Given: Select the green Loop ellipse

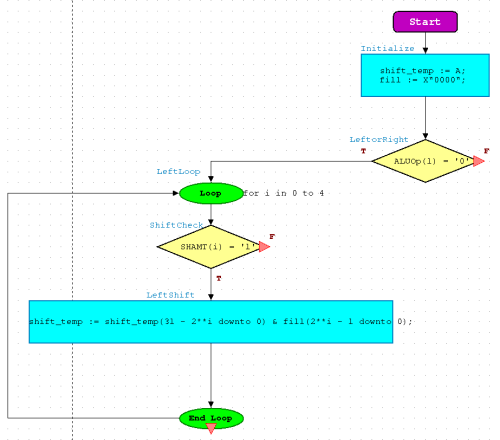Looking at the screenshot, I should pos(211,193).
